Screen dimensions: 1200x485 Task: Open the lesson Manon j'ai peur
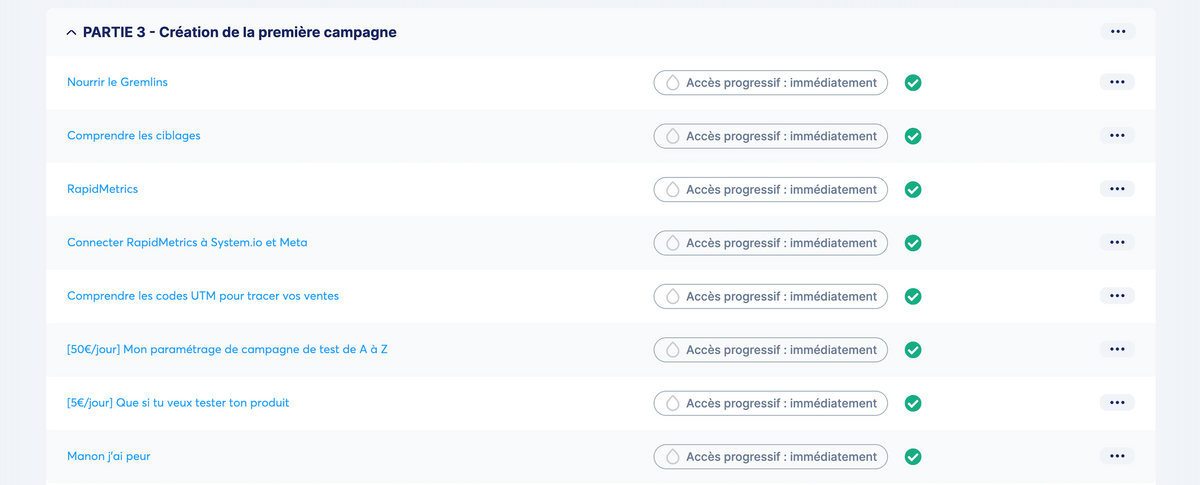point(109,456)
